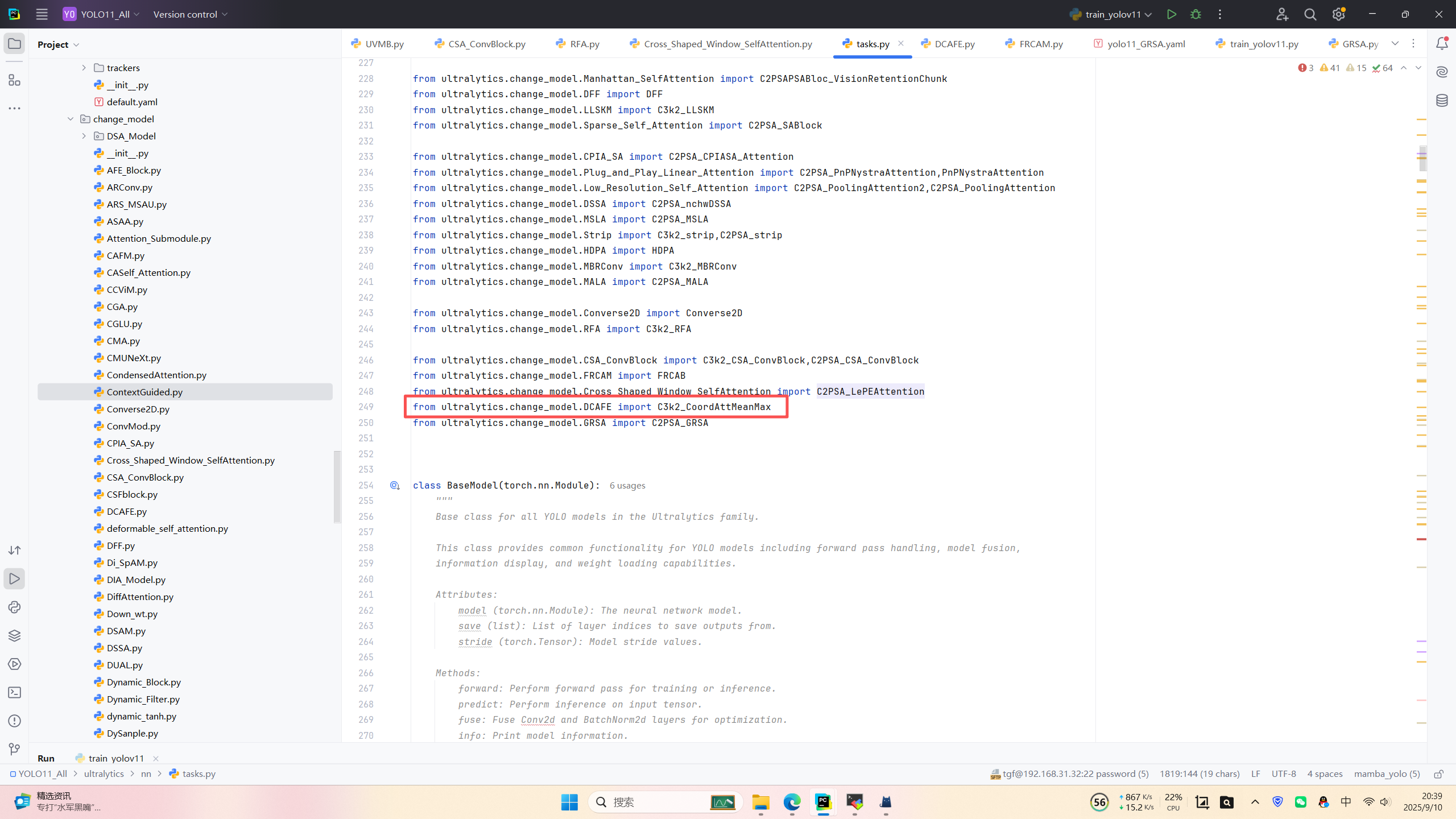Open the Git version control sidebar icon

15,750
